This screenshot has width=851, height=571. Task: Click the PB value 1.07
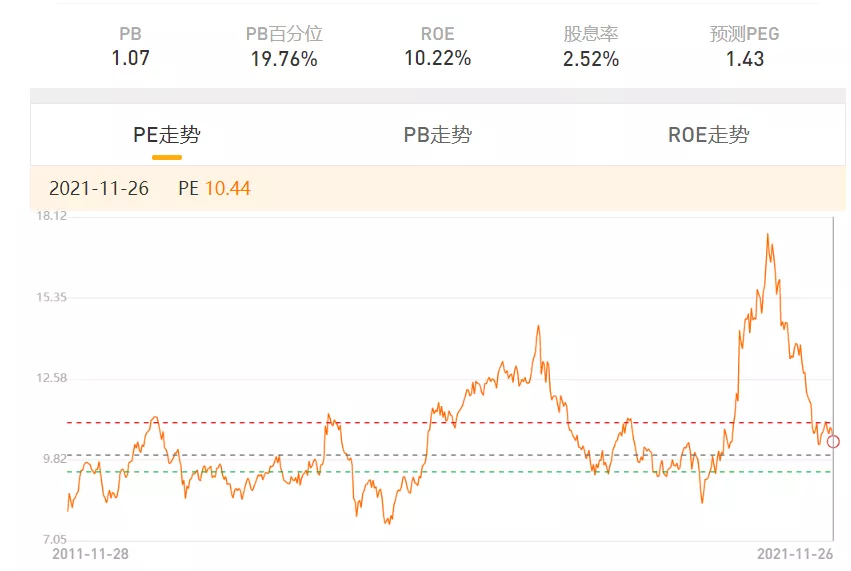[x=130, y=58]
